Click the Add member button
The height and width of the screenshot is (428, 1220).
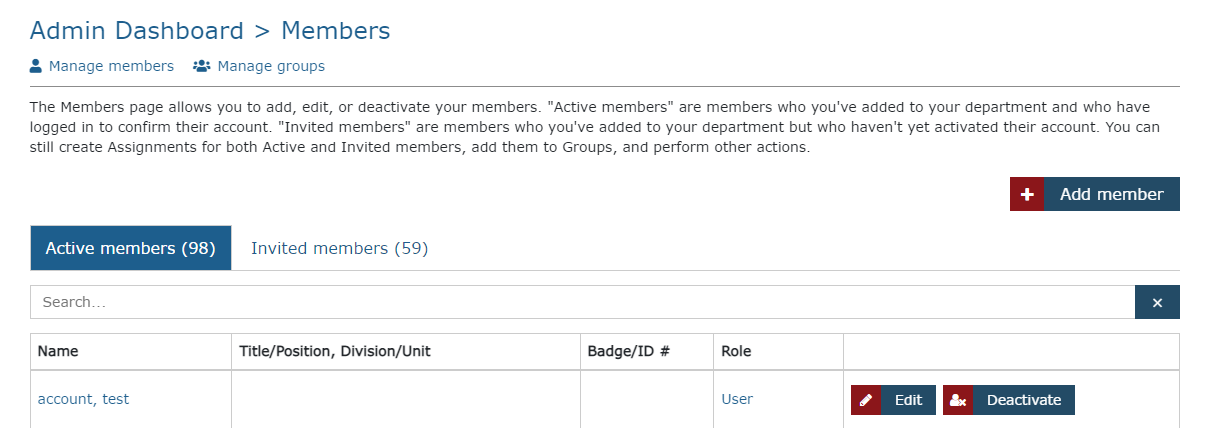1095,194
